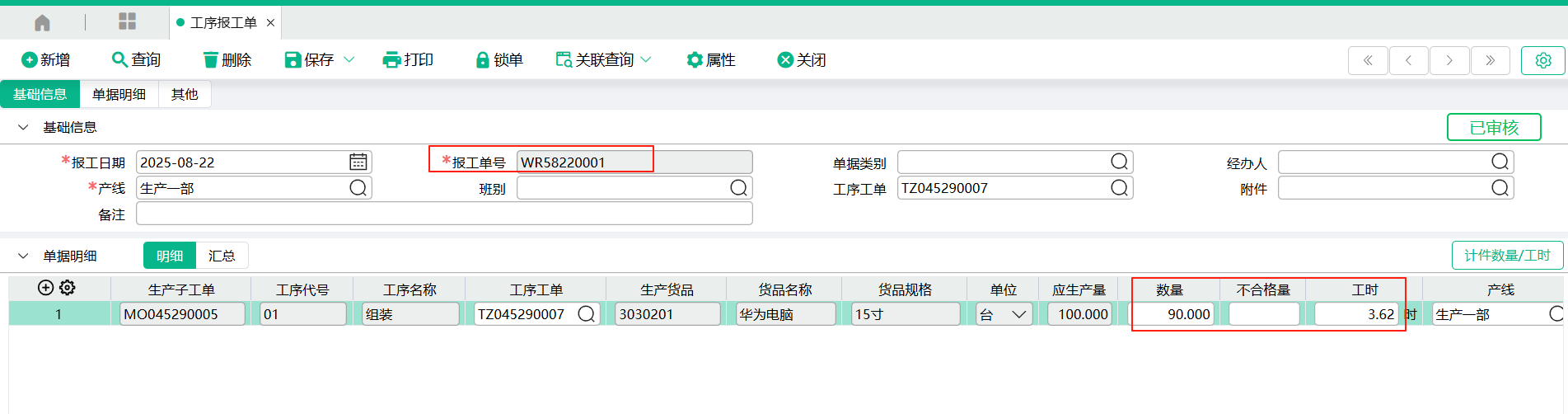Viewport: 1568px width, 414px height.
Task: Expand the 关联查询 dropdown menu
Action: click(x=646, y=59)
